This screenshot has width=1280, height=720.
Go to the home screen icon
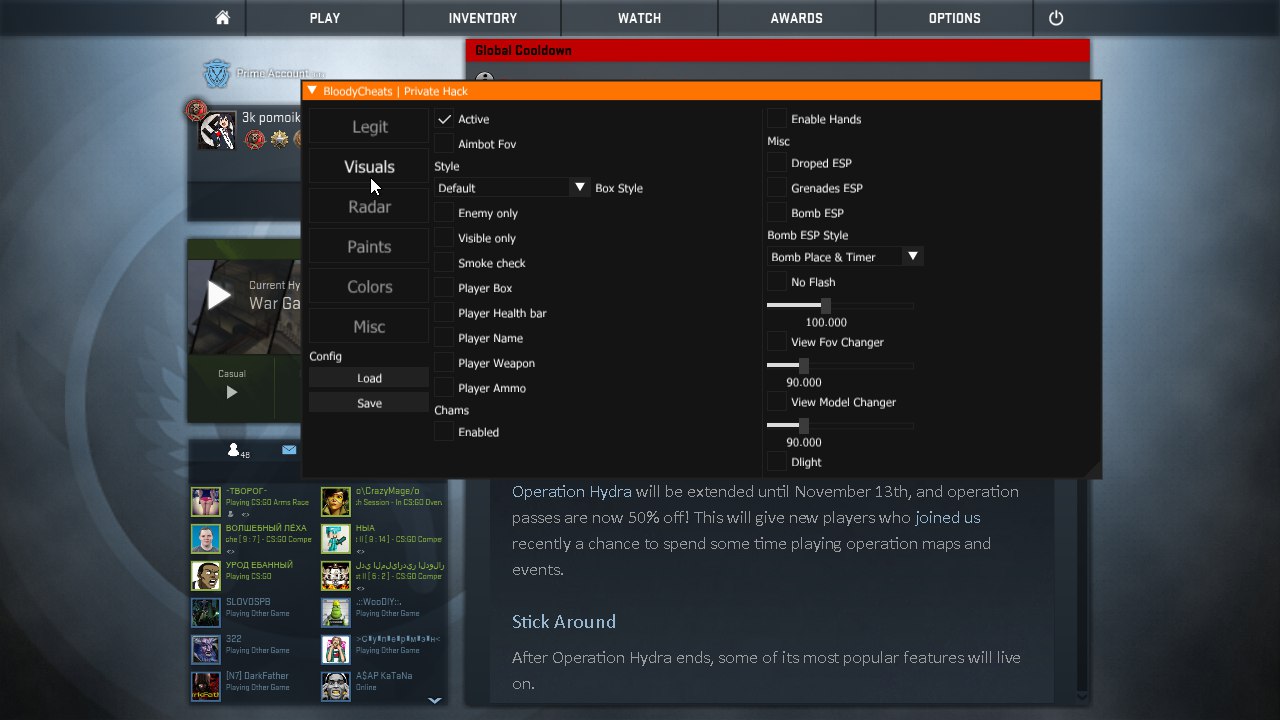(222, 18)
